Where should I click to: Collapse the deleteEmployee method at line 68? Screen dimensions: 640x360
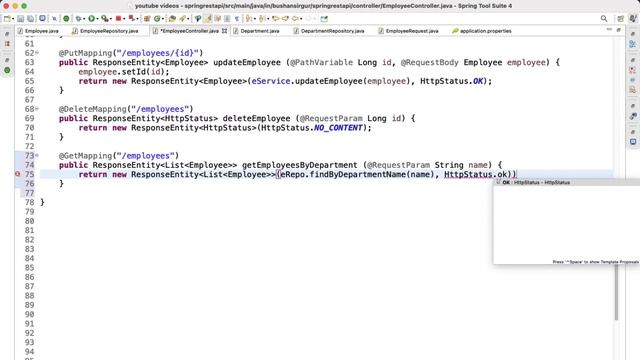coord(37,109)
